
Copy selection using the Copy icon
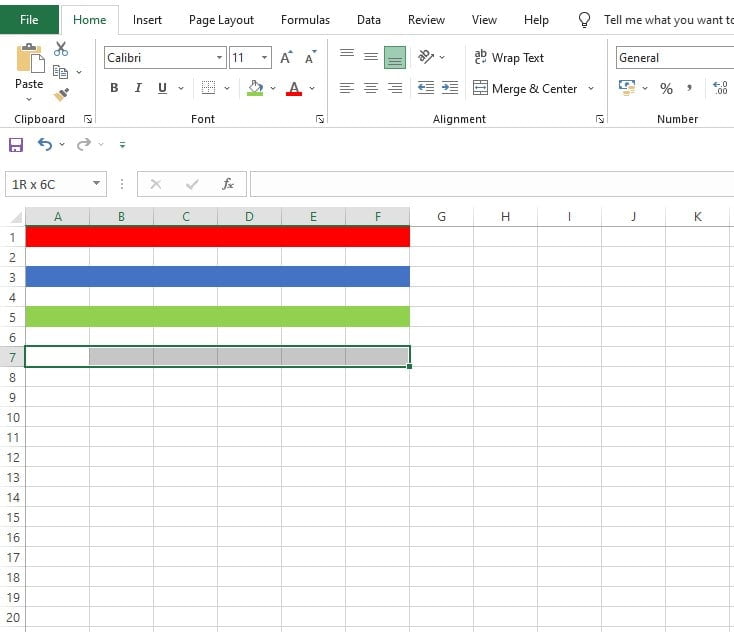click(x=60, y=72)
